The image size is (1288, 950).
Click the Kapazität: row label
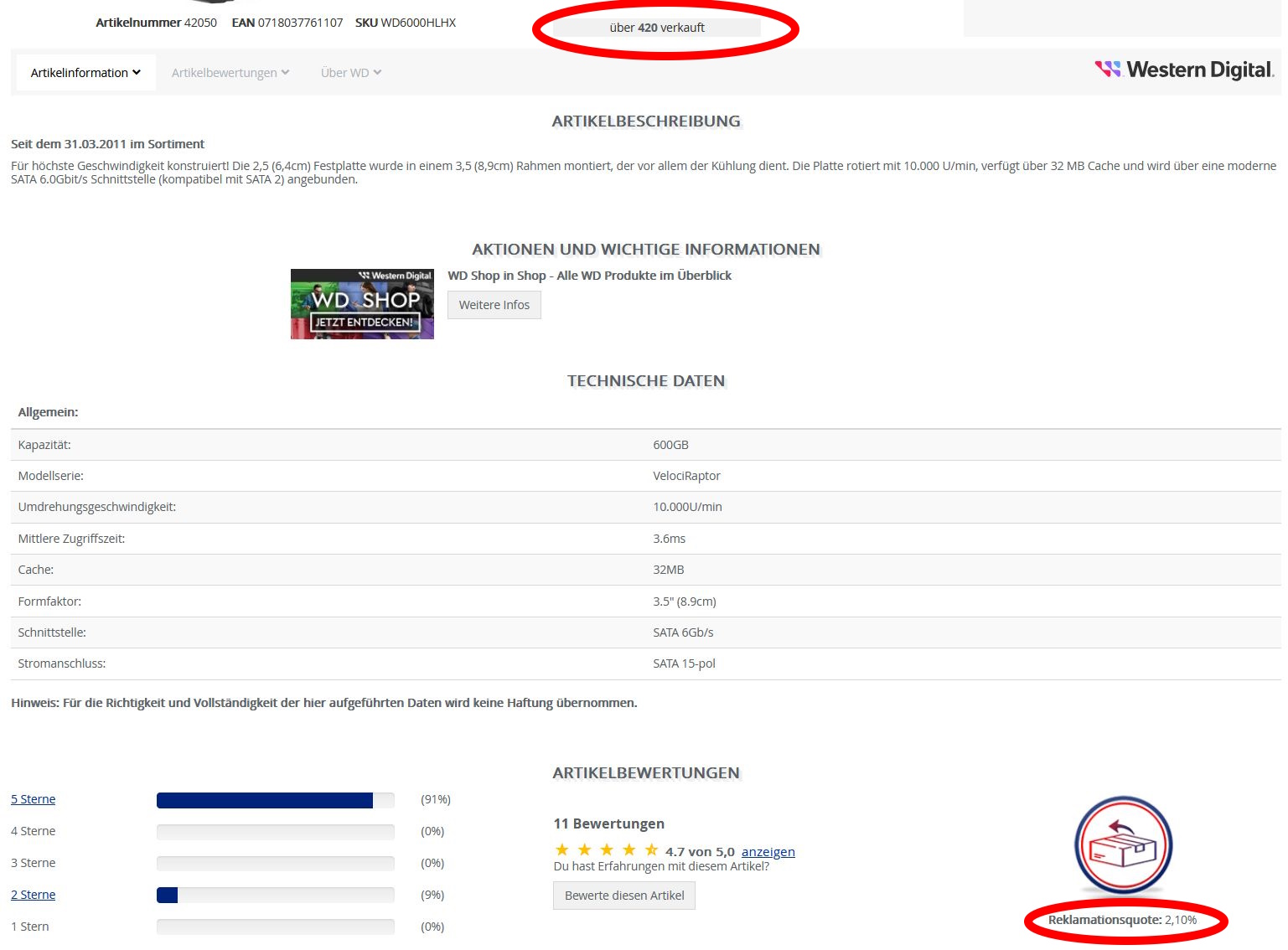(44, 445)
